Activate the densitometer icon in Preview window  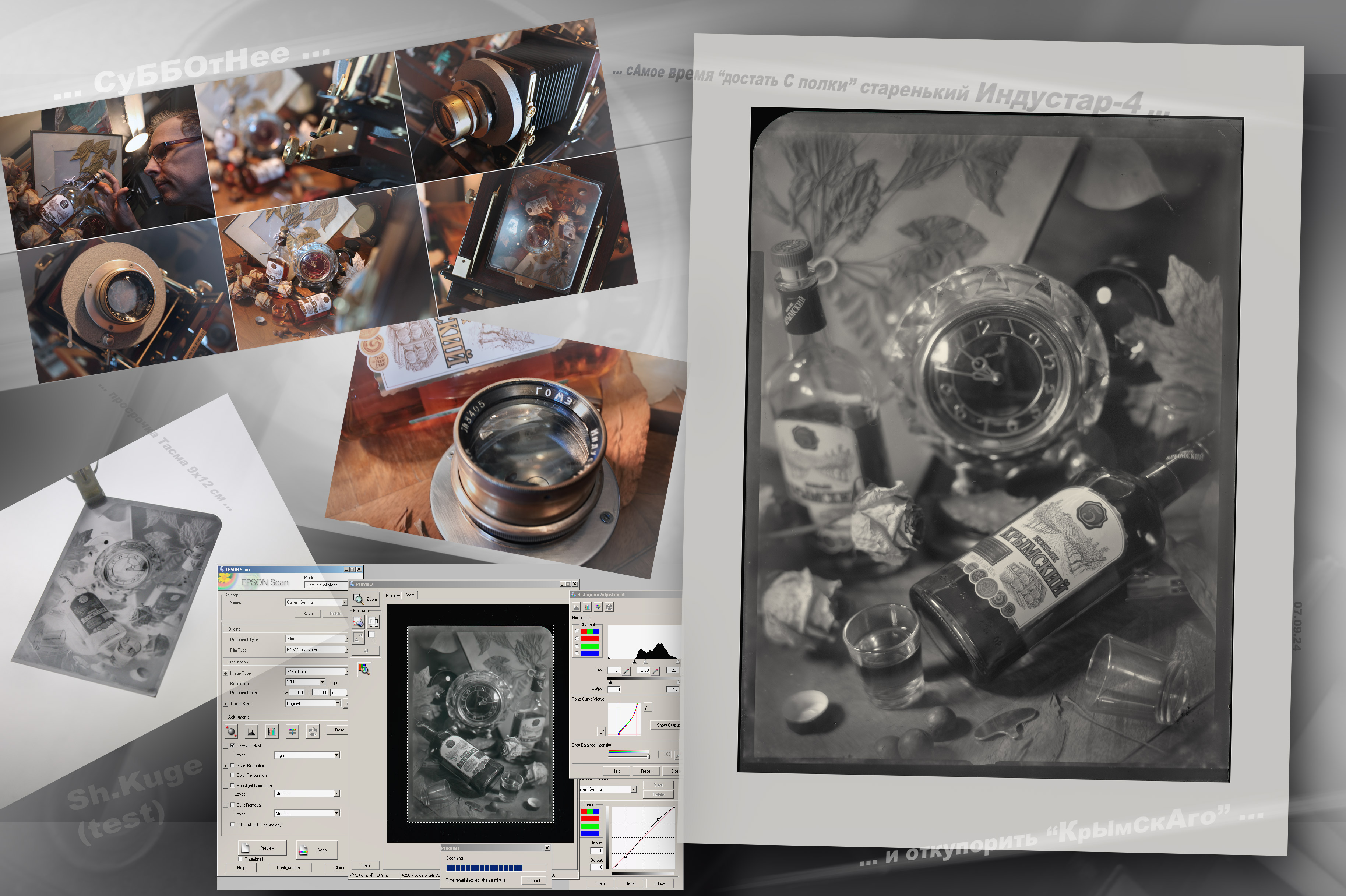364,669
